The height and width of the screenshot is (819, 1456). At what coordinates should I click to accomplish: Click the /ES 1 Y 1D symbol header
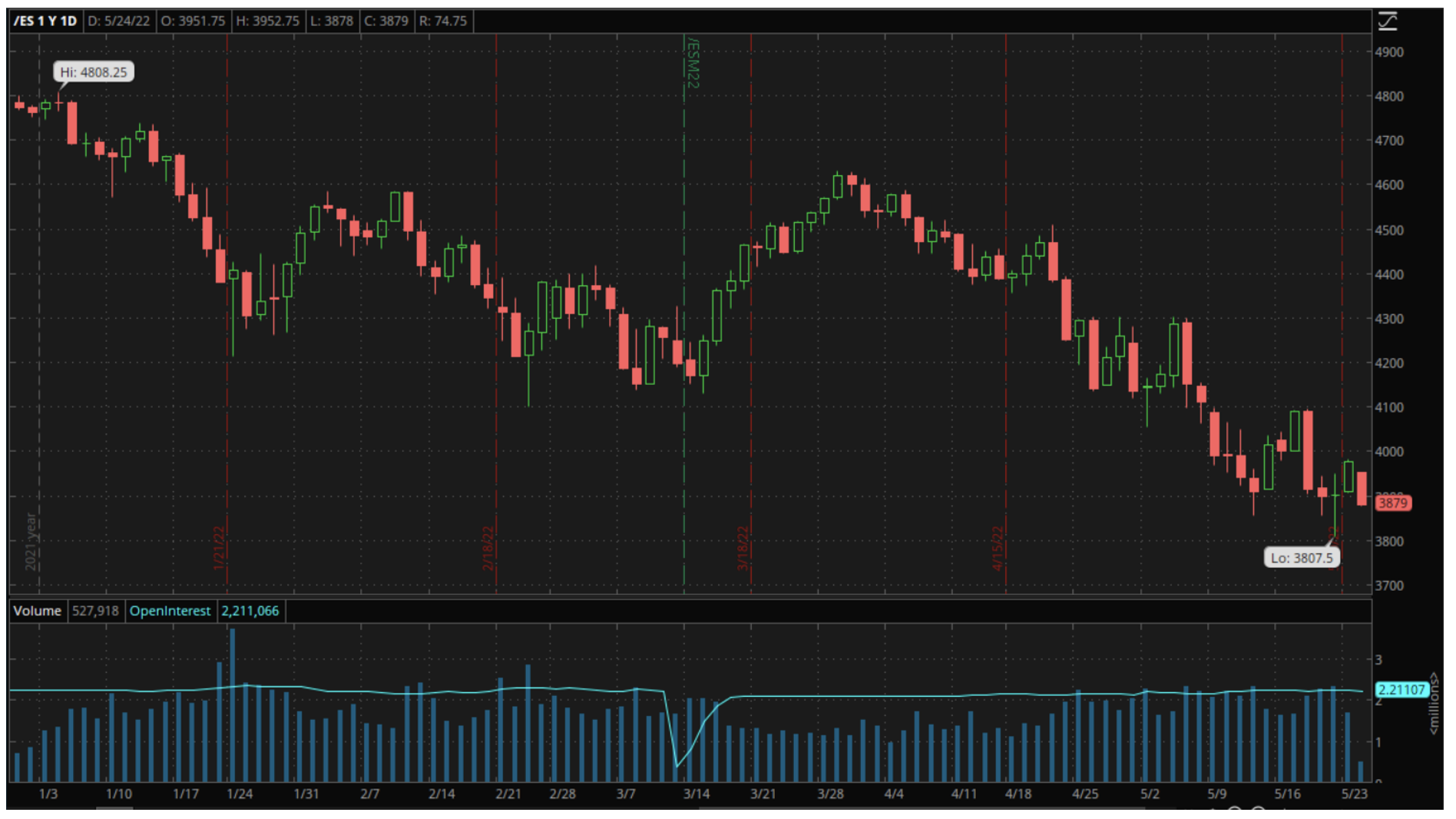click(x=45, y=21)
